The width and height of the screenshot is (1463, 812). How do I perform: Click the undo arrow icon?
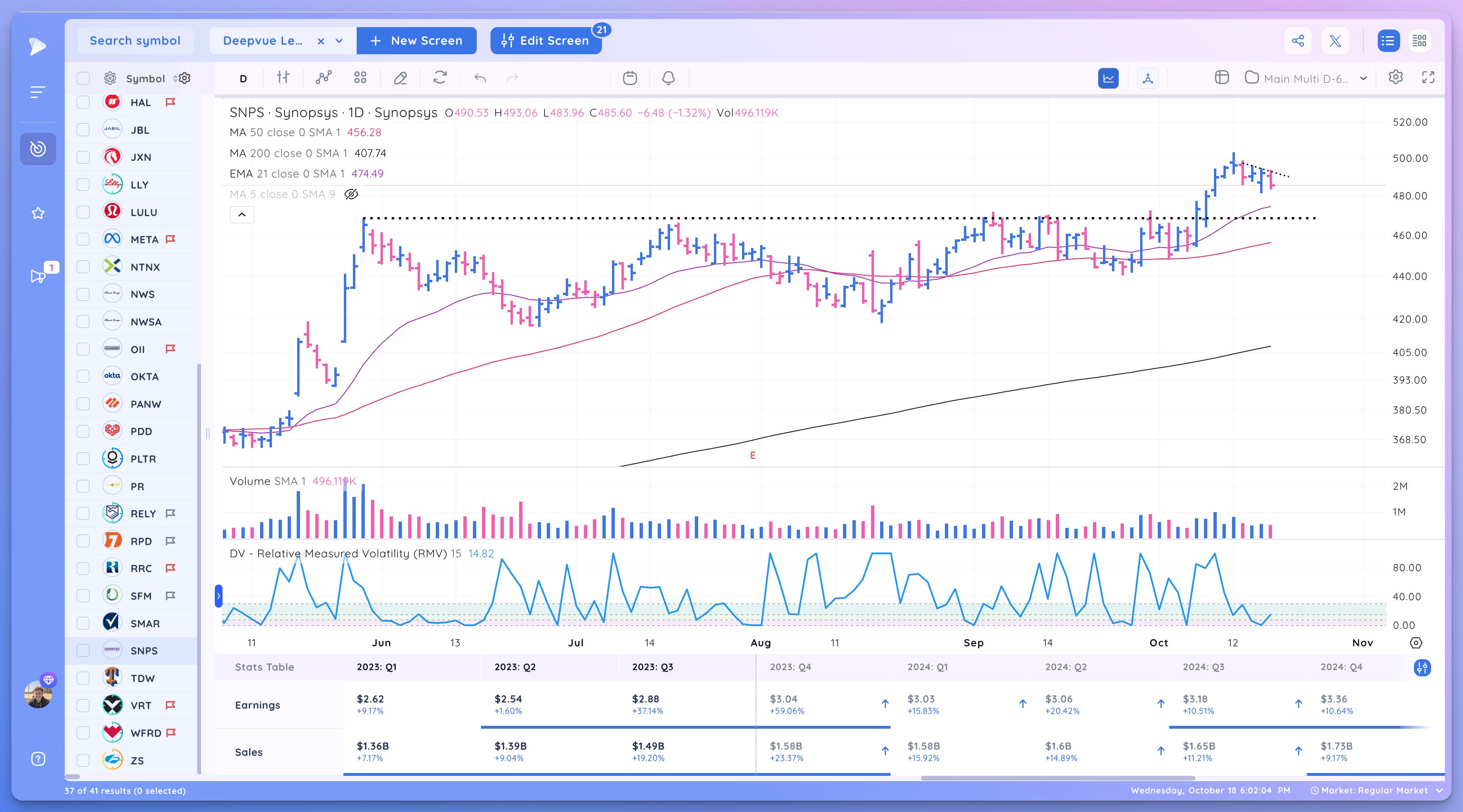480,78
